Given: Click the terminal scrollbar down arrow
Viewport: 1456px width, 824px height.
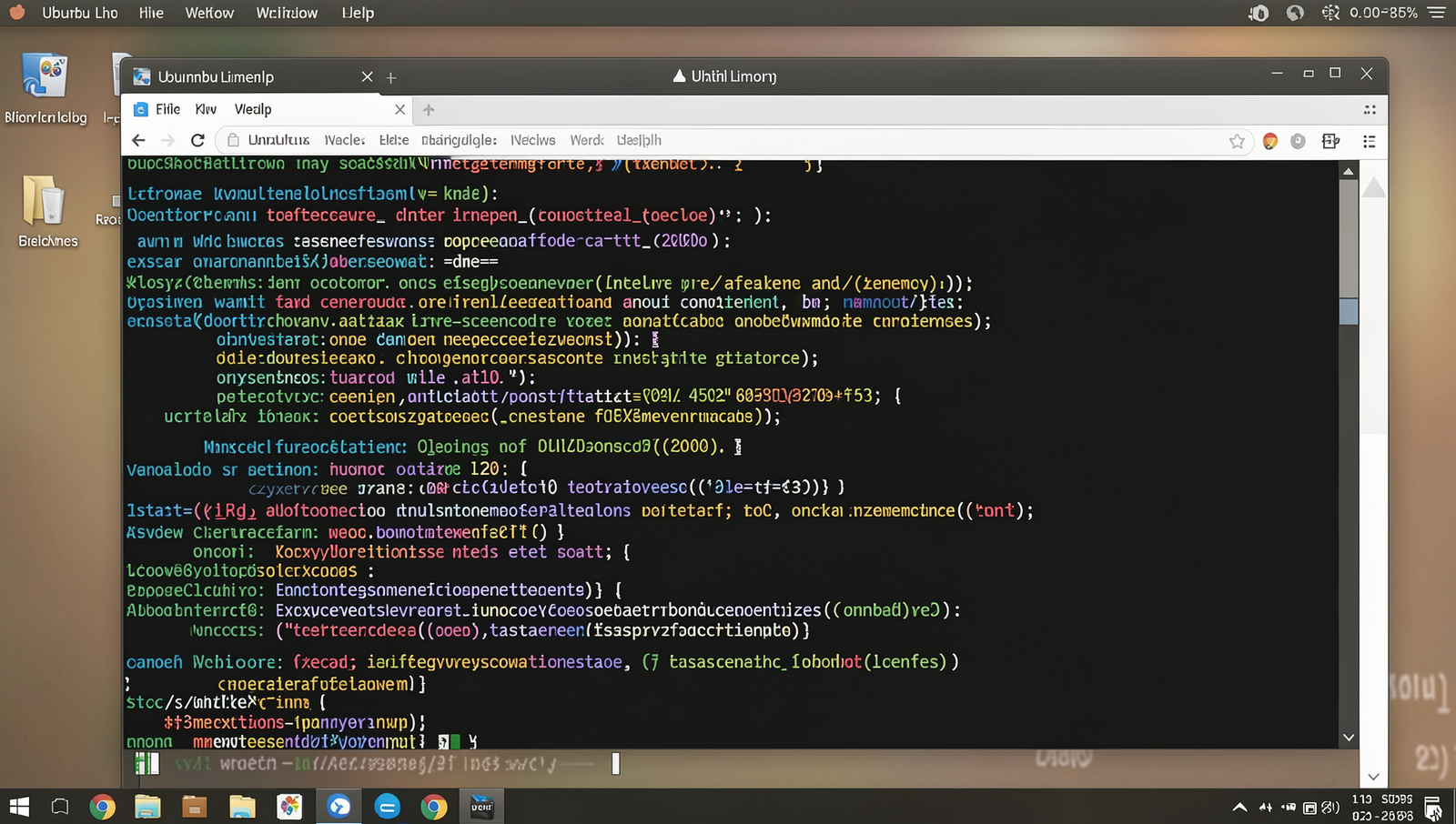Looking at the screenshot, I should [x=1349, y=738].
